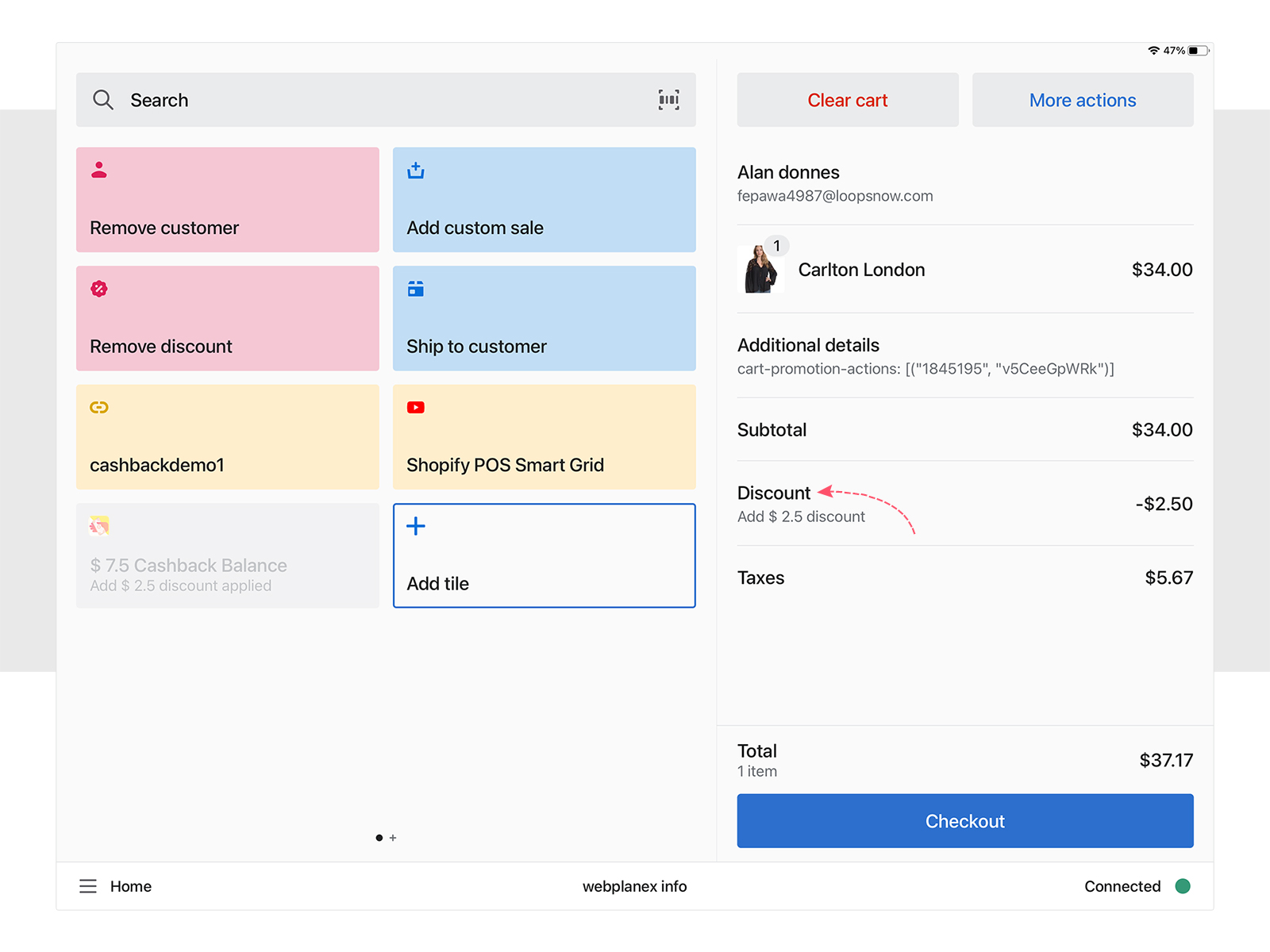Choose the Ship to customer tile
The height and width of the screenshot is (952, 1270).
tap(544, 318)
